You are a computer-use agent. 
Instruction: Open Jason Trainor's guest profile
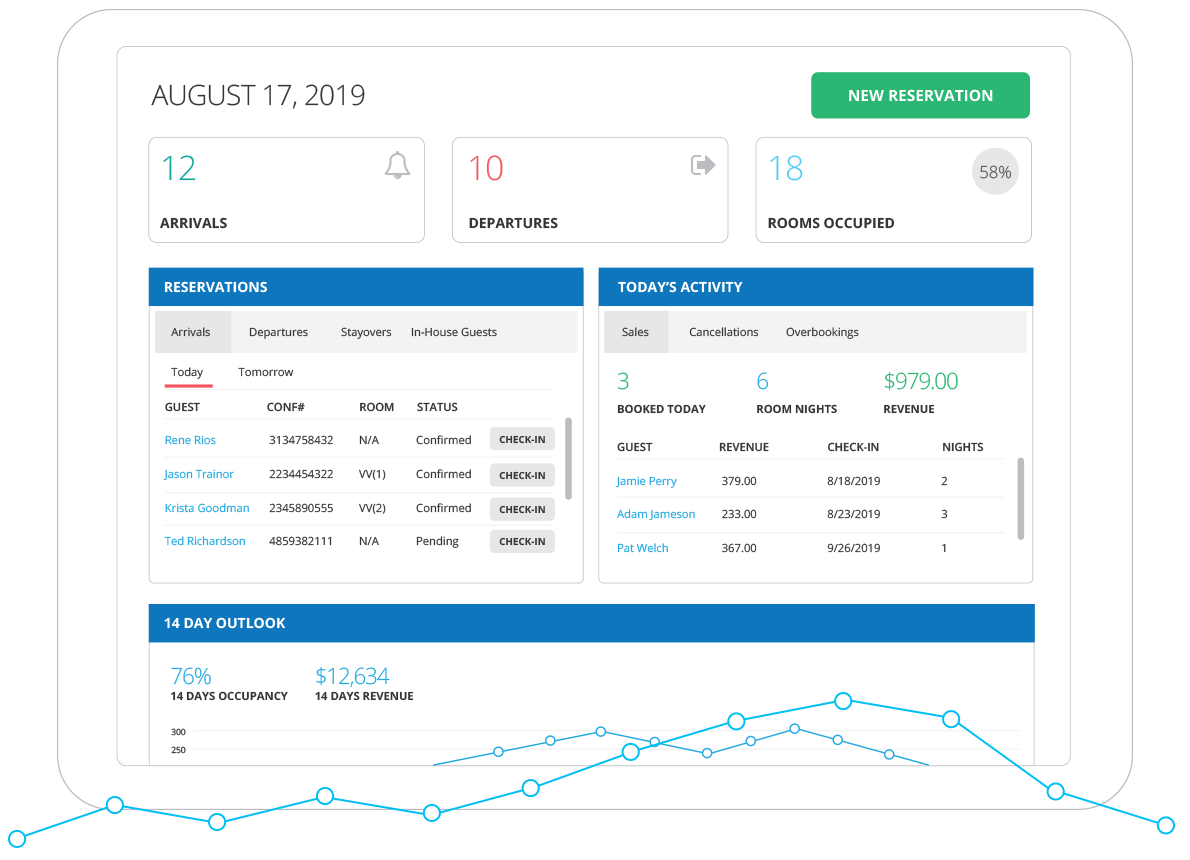pyautogui.click(x=198, y=474)
